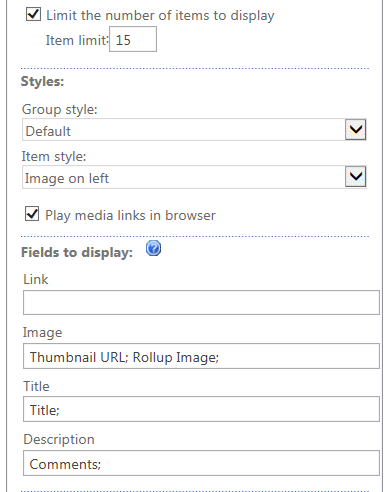Viewport: 390px width, 492px height.
Task: Open the combo box showing 'Default'
Action: [194, 130]
